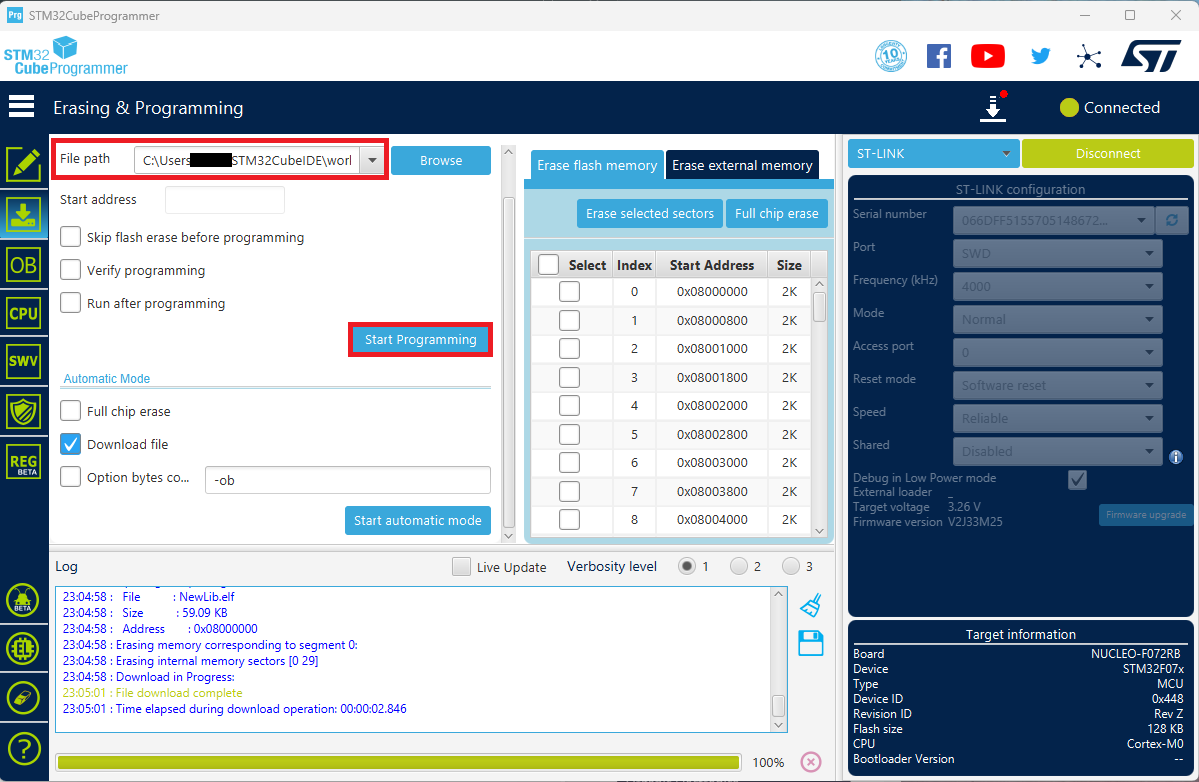
Task: Switch to Erase external memory tab
Action: 742,165
